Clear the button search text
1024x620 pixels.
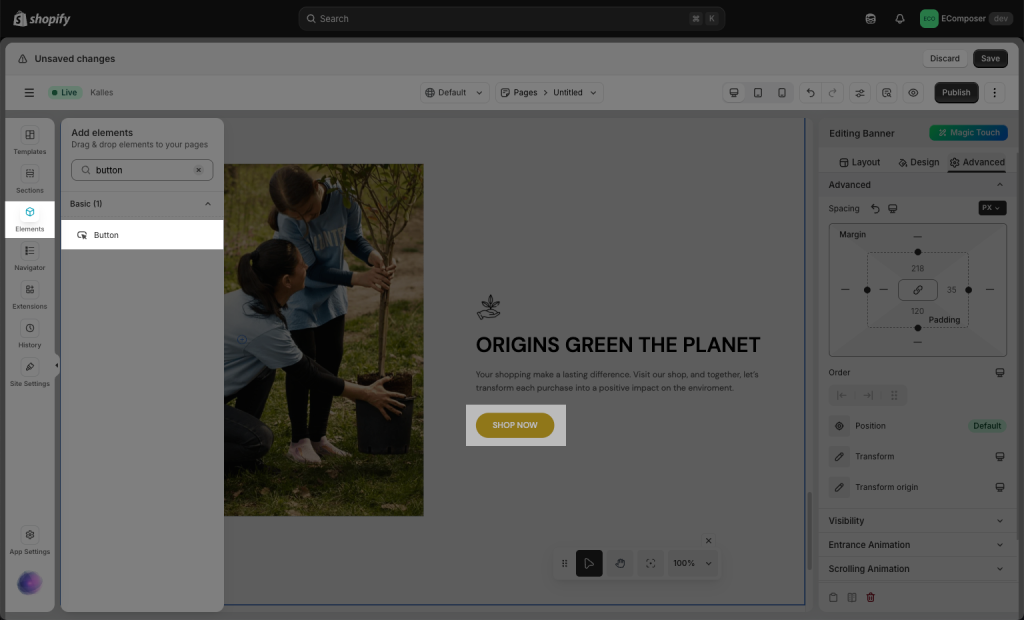[198, 170]
